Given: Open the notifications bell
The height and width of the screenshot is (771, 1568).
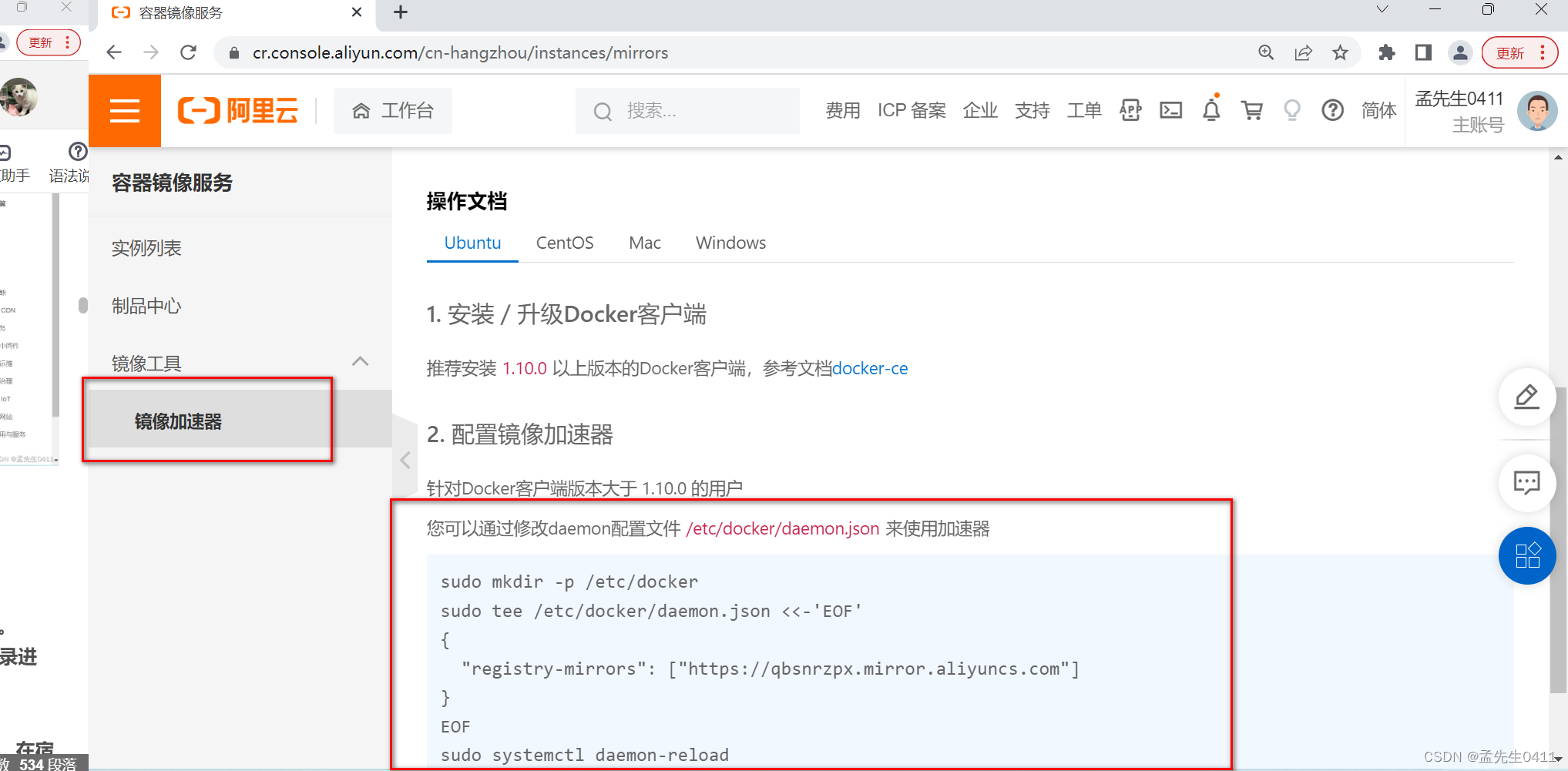Looking at the screenshot, I should click(x=1211, y=109).
